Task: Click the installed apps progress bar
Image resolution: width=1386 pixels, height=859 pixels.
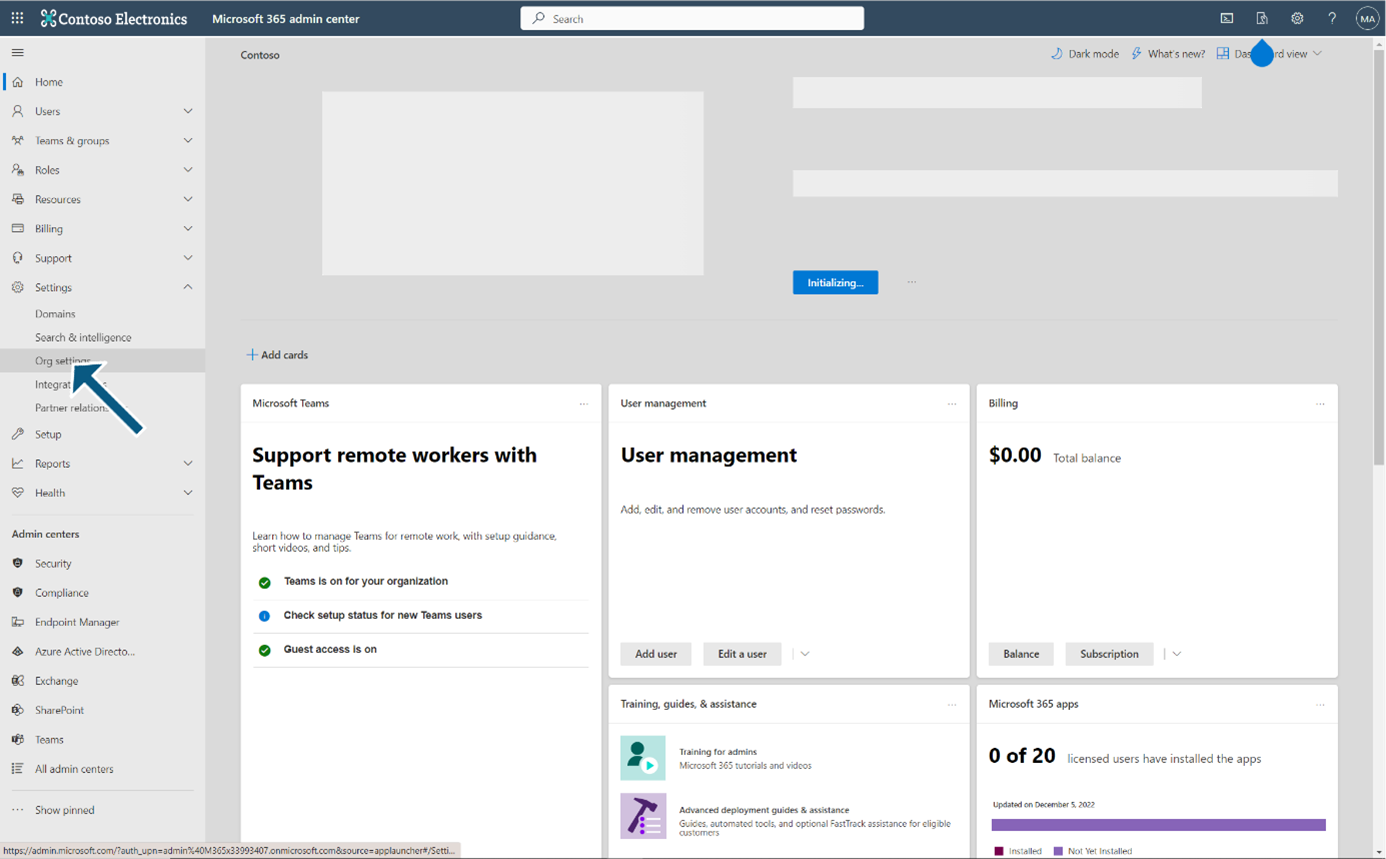Action: pyautogui.click(x=1158, y=825)
